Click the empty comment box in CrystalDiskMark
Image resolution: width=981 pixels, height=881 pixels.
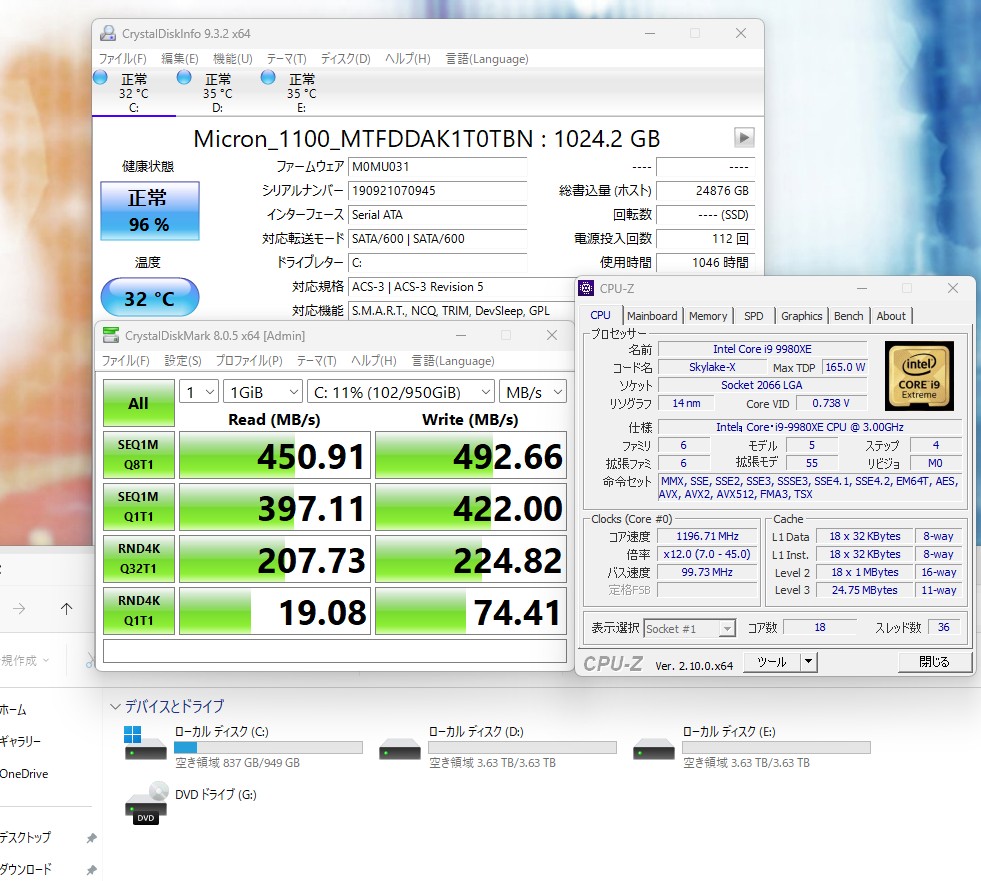[x=335, y=651]
